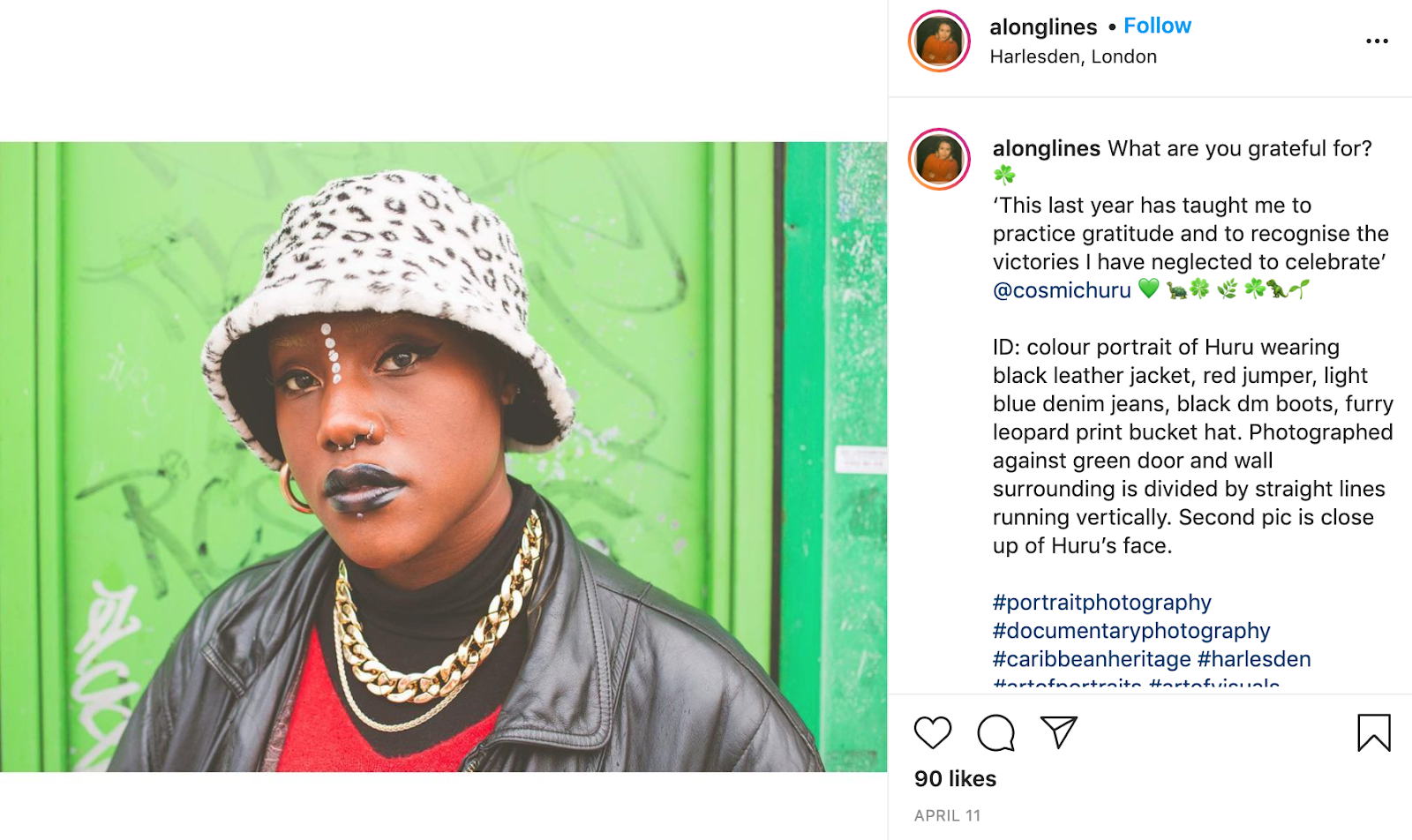The image size is (1412, 840).
Task: View the 90 likes list
Action: click(x=955, y=779)
